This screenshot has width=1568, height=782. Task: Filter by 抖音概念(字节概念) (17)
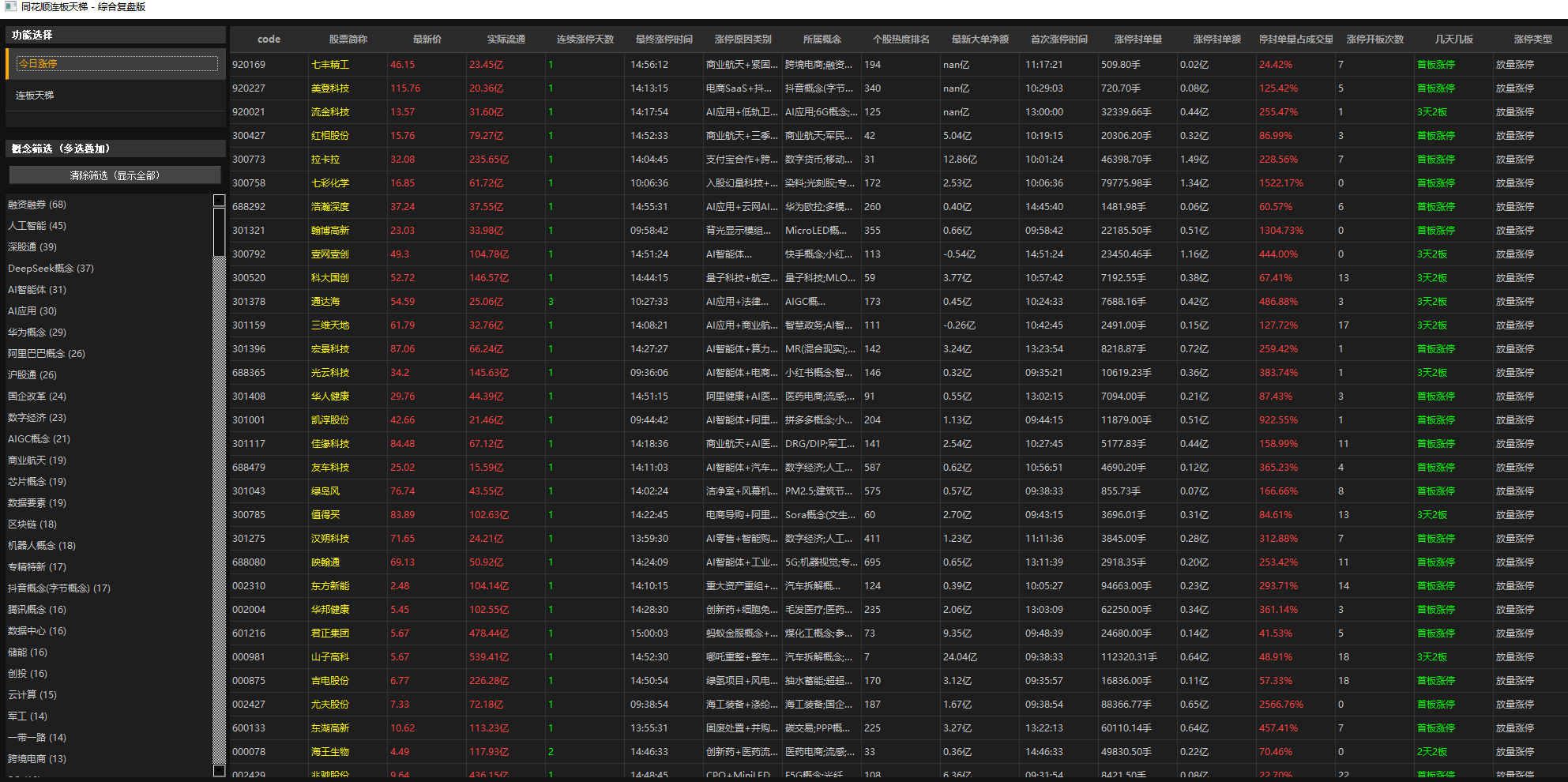coord(59,588)
